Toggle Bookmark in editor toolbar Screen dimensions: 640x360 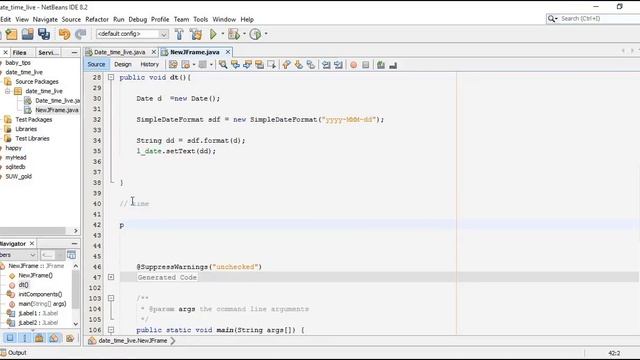[x=311, y=65]
